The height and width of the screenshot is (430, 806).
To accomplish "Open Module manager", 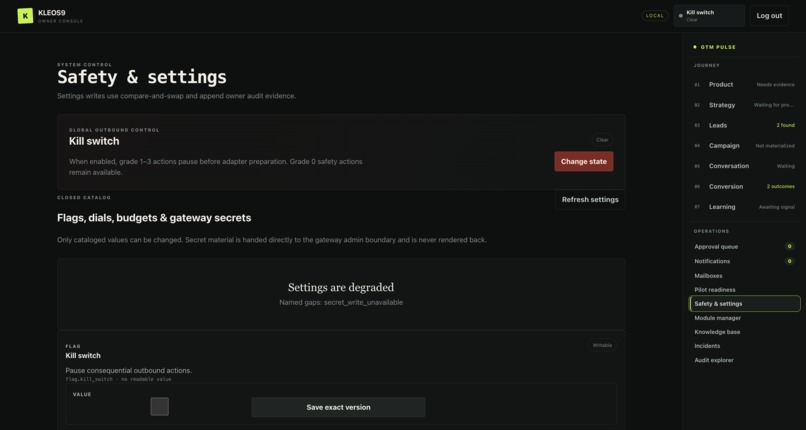I will coord(744,318).
